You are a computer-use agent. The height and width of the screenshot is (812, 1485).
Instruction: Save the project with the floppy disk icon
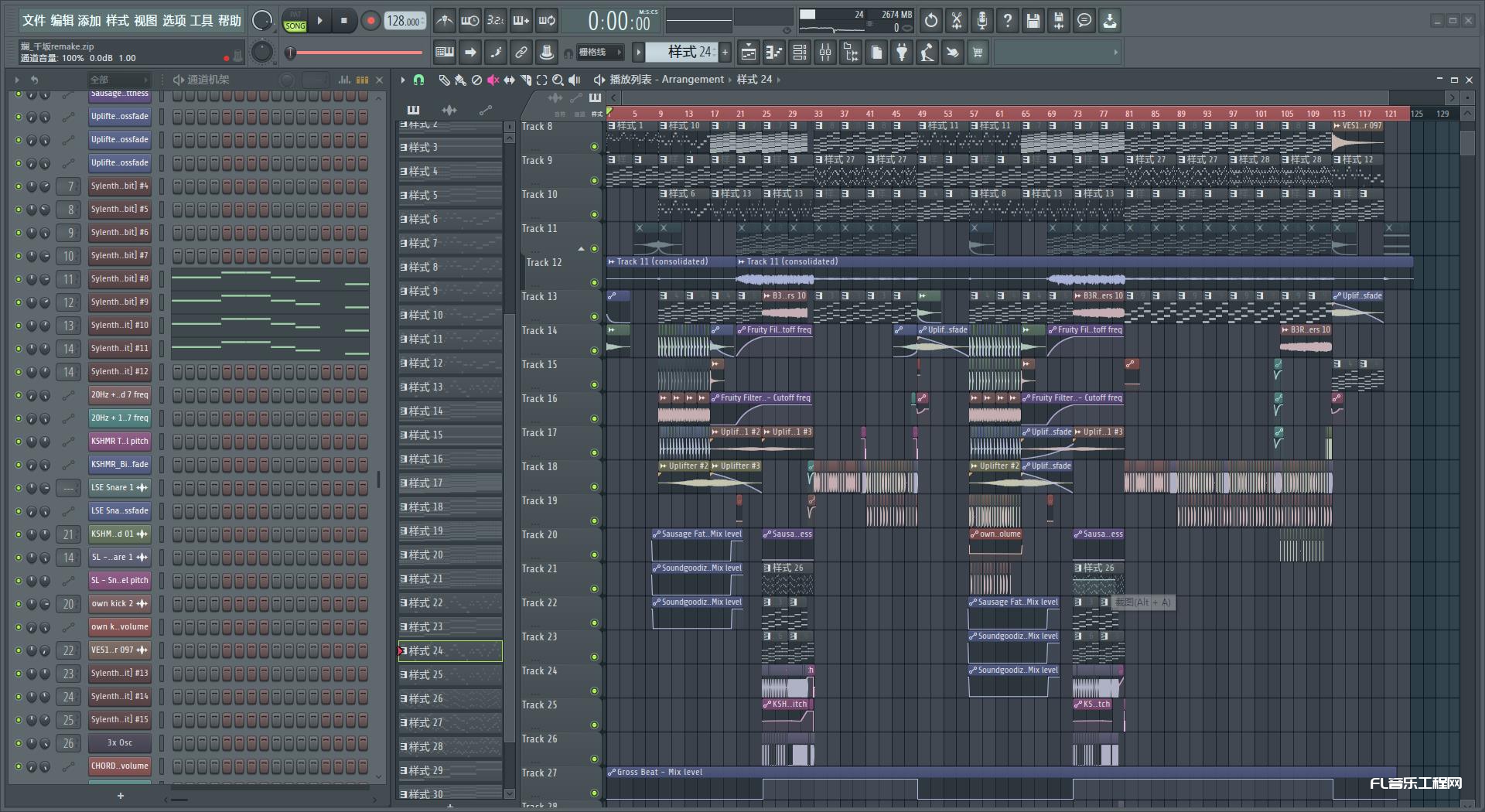click(x=1033, y=21)
